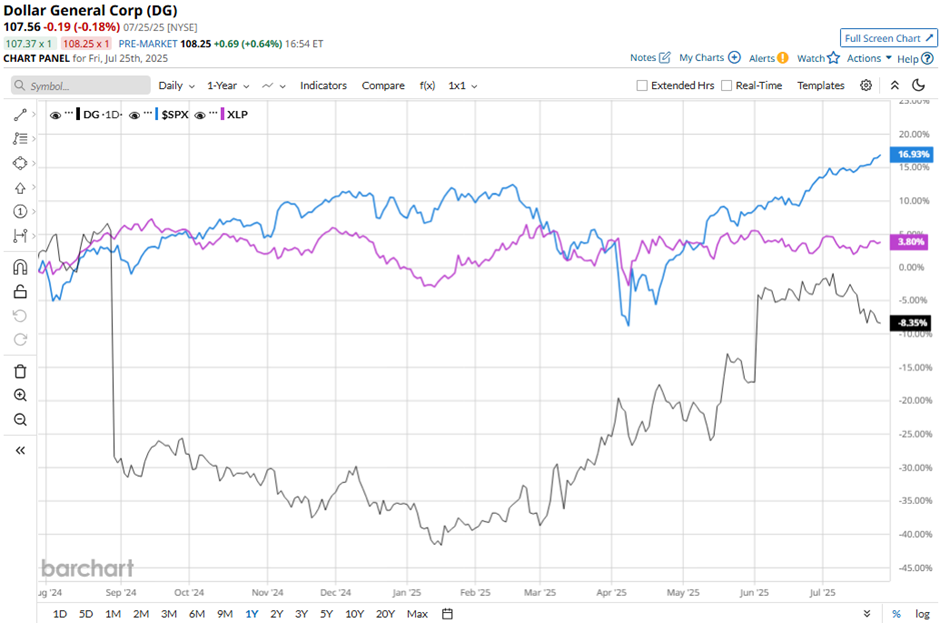This screenshot has width=940, height=623.
Task: Hide the XLP series with eye icon
Action: [200, 115]
